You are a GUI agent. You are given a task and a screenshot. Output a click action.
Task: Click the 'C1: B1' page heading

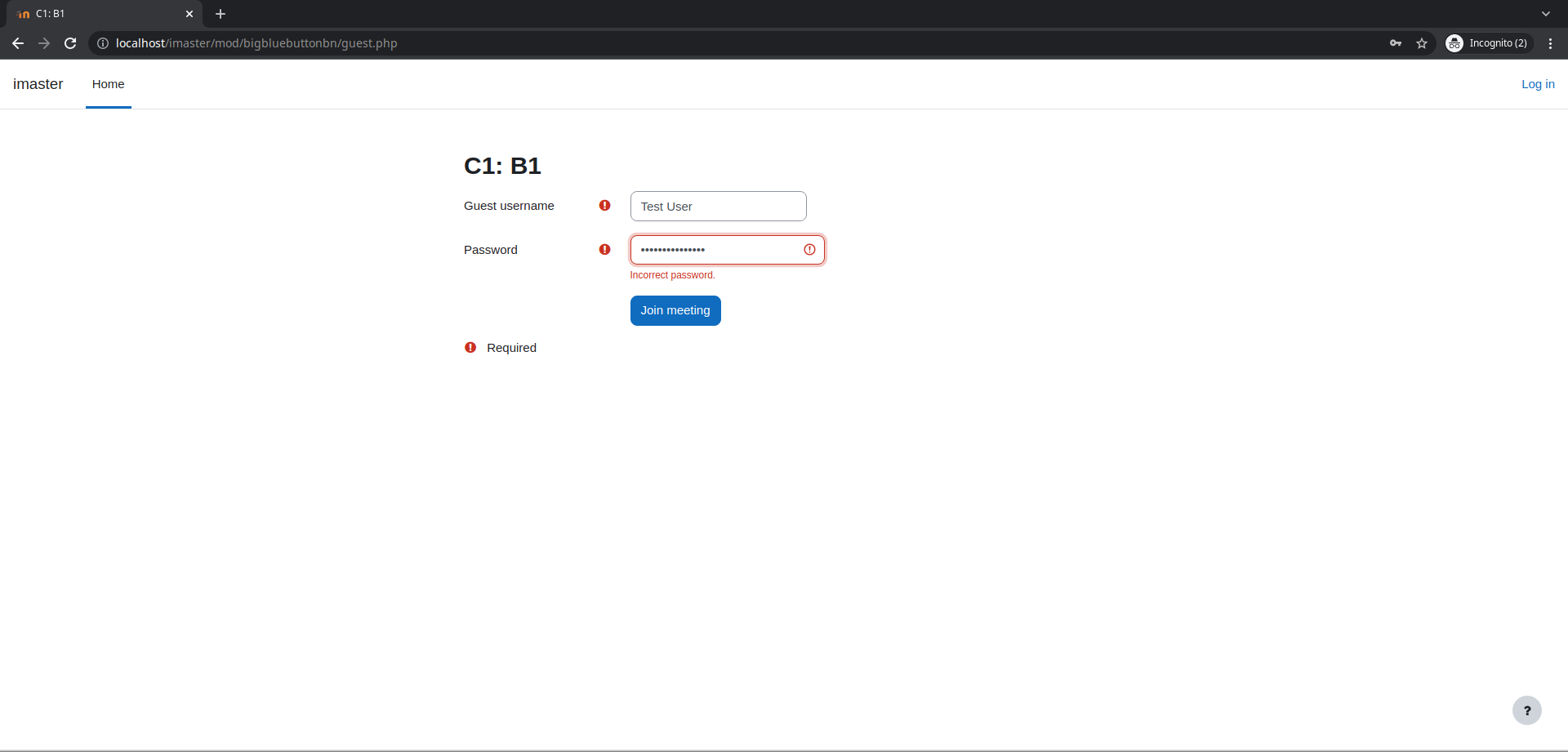tap(502, 166)
